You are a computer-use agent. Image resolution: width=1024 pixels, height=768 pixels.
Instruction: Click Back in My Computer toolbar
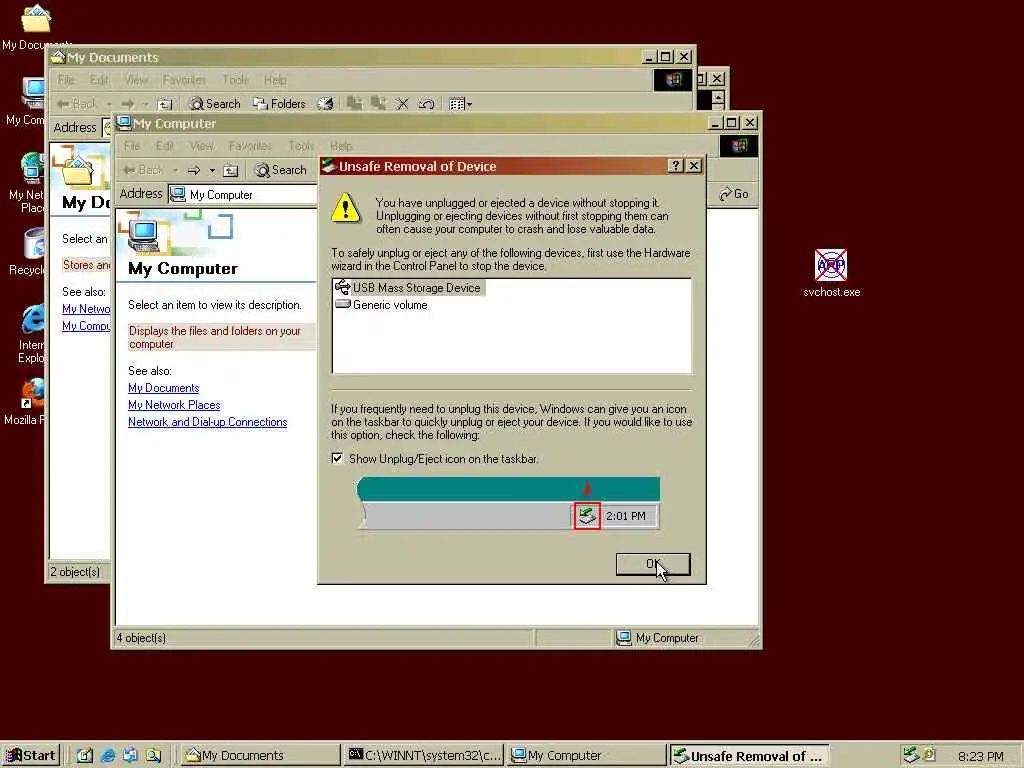(143, 170)
